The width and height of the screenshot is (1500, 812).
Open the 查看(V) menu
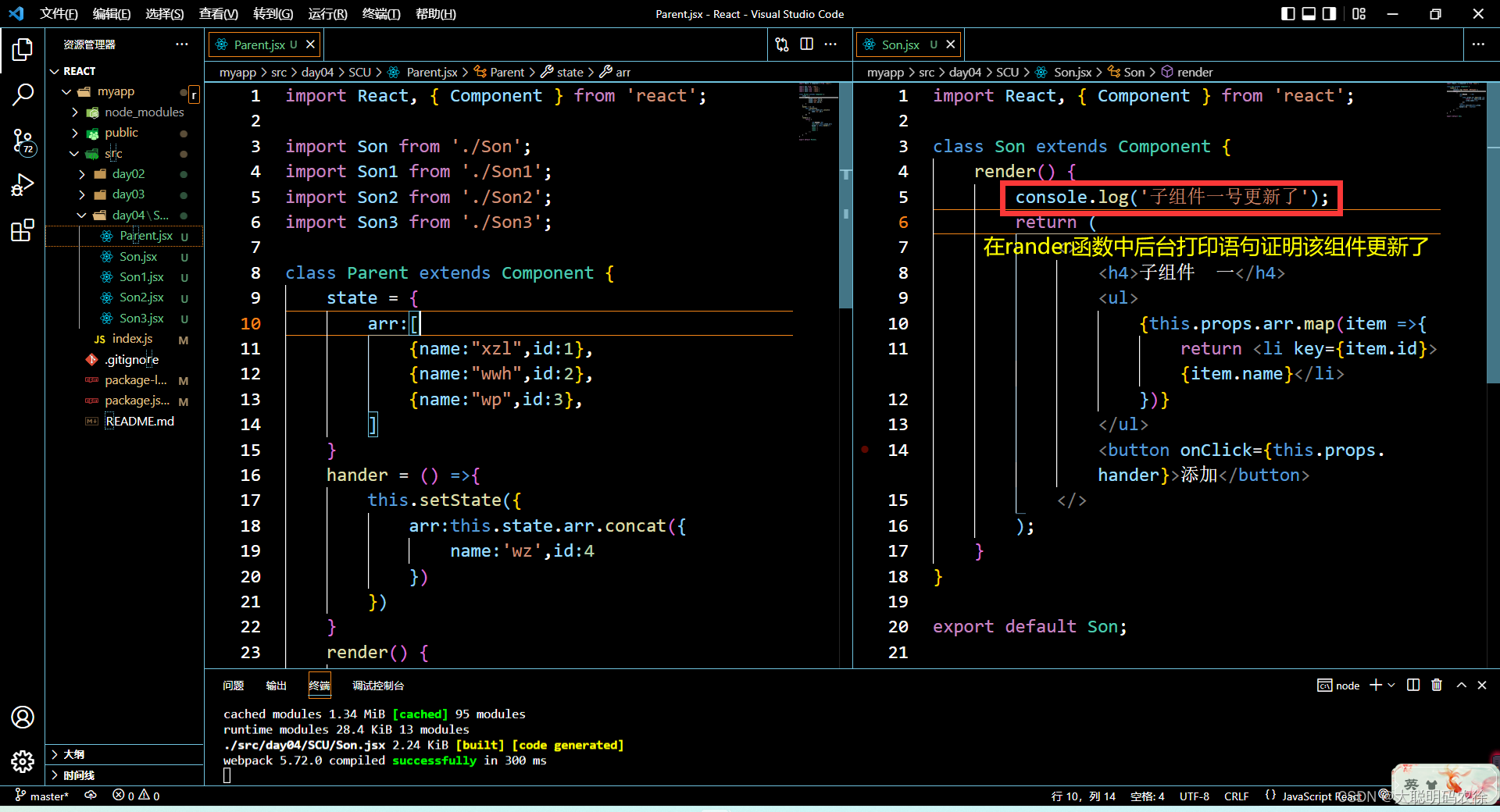pos(219,14)
